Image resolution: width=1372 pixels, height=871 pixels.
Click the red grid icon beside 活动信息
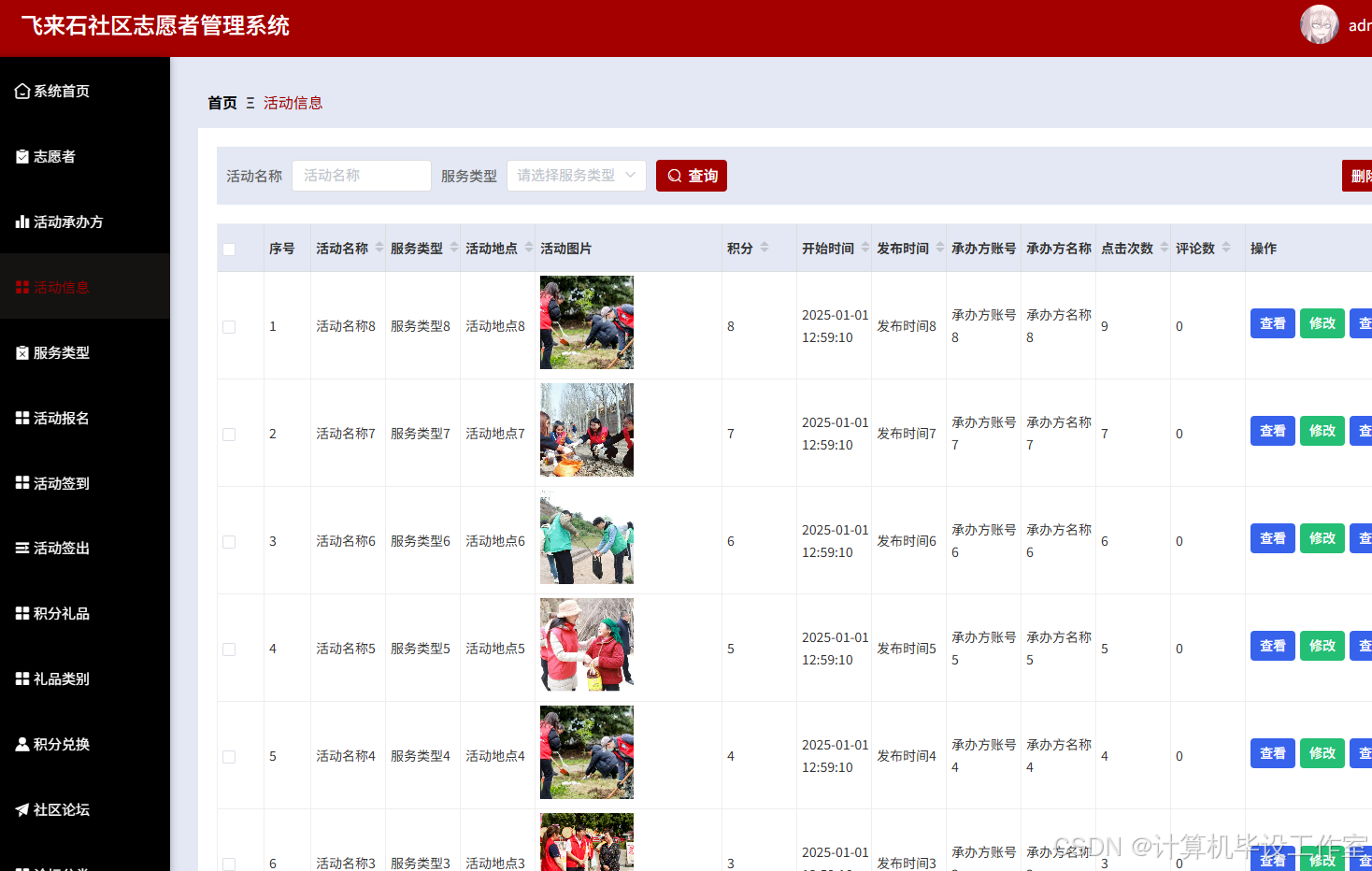tap(22, 288)
